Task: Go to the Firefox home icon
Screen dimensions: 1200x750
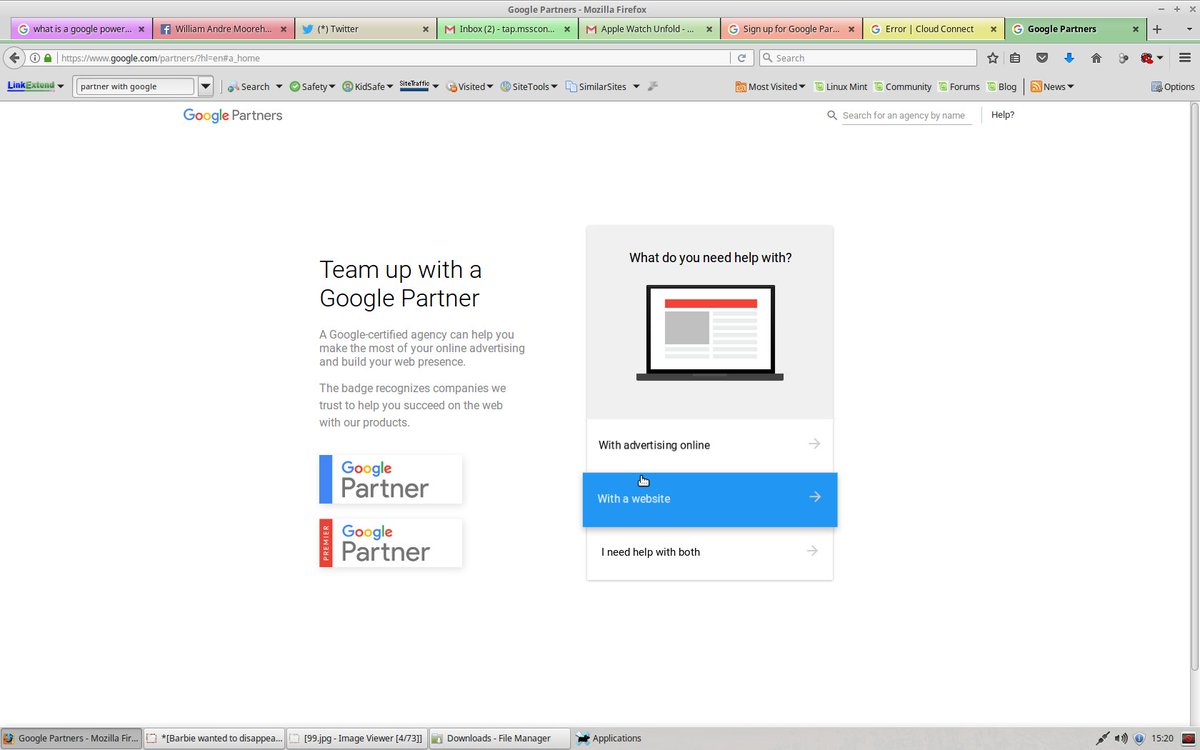Action: pyautogui.click(x=1096, y=58)
